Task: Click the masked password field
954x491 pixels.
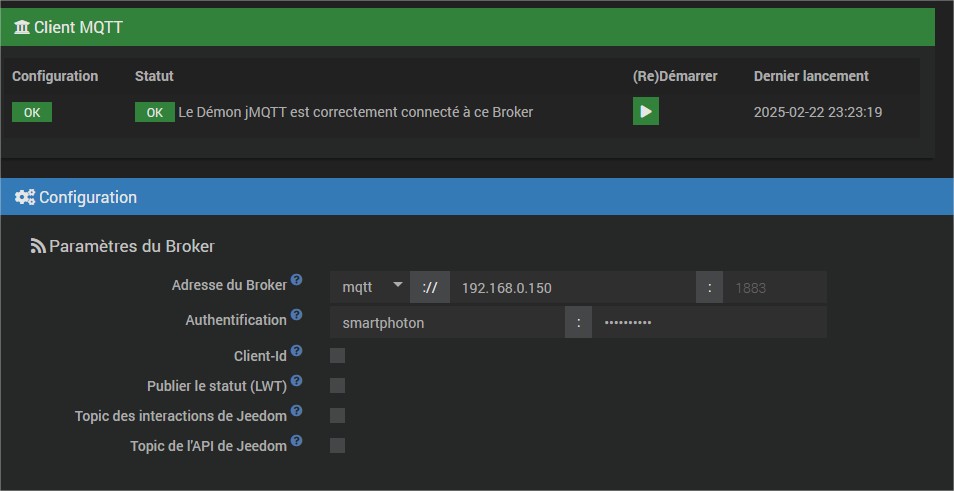Action: pyautogui.click(x=708, y=322)
